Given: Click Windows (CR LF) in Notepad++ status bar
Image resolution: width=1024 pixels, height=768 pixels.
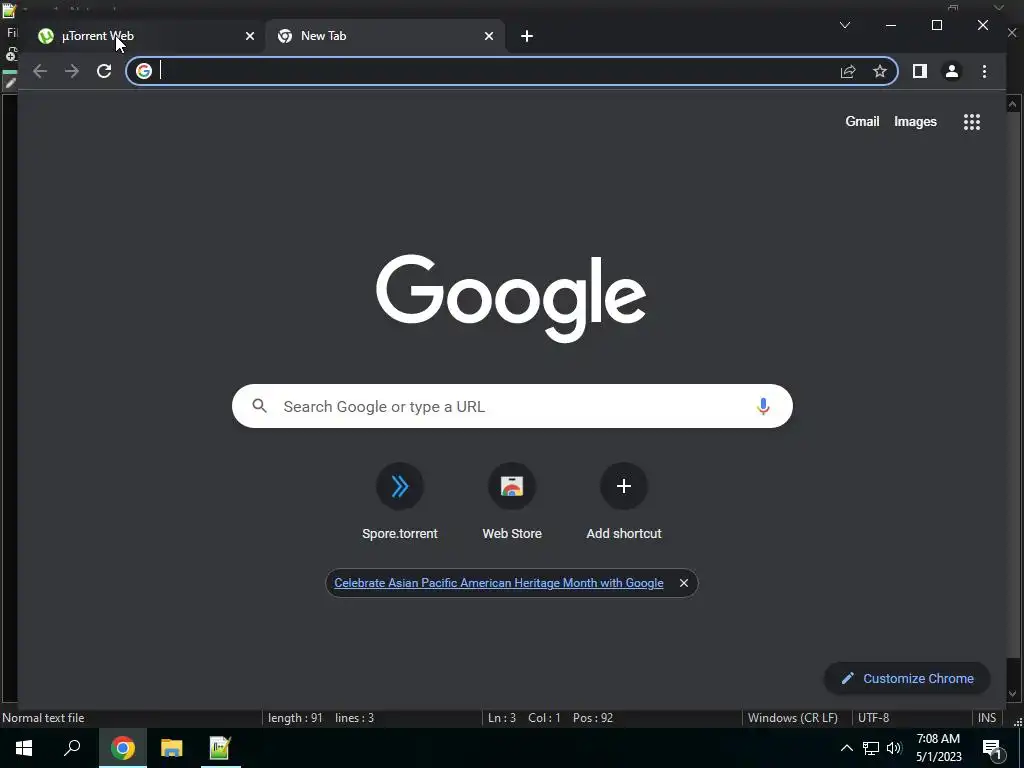Looking at the screenshot, I should click(793, 718).
